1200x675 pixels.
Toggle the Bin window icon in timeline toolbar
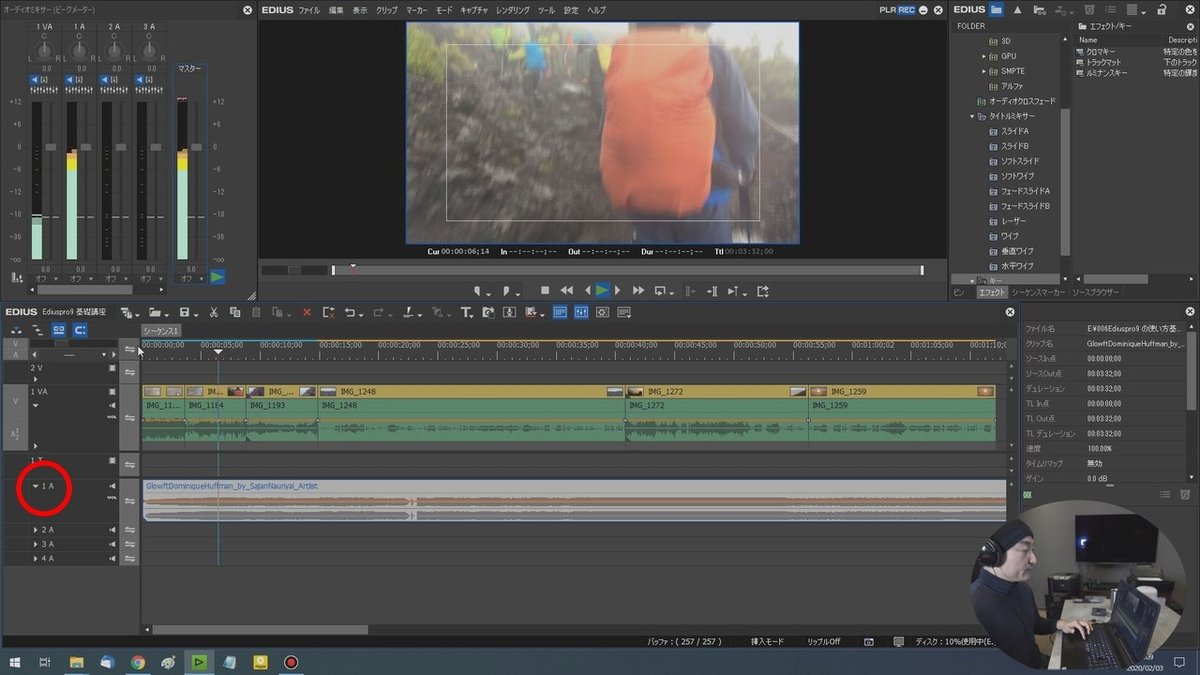pyautogui.click(x=560, y=313)
